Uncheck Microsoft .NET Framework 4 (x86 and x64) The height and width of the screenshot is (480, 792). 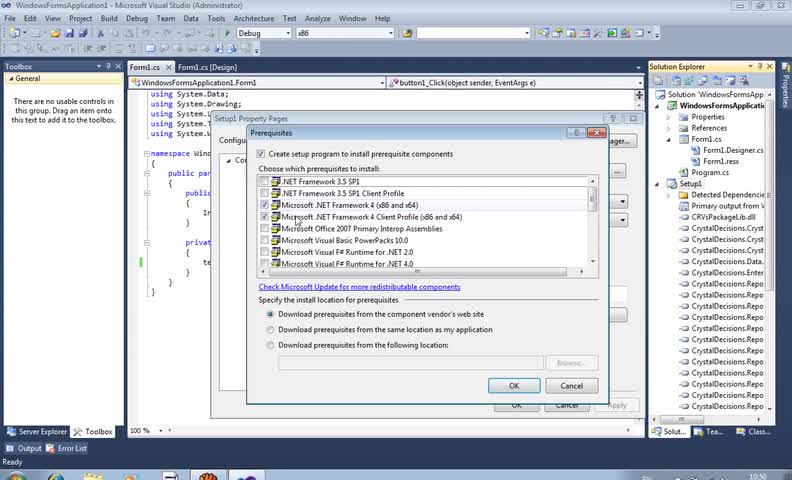264,205
